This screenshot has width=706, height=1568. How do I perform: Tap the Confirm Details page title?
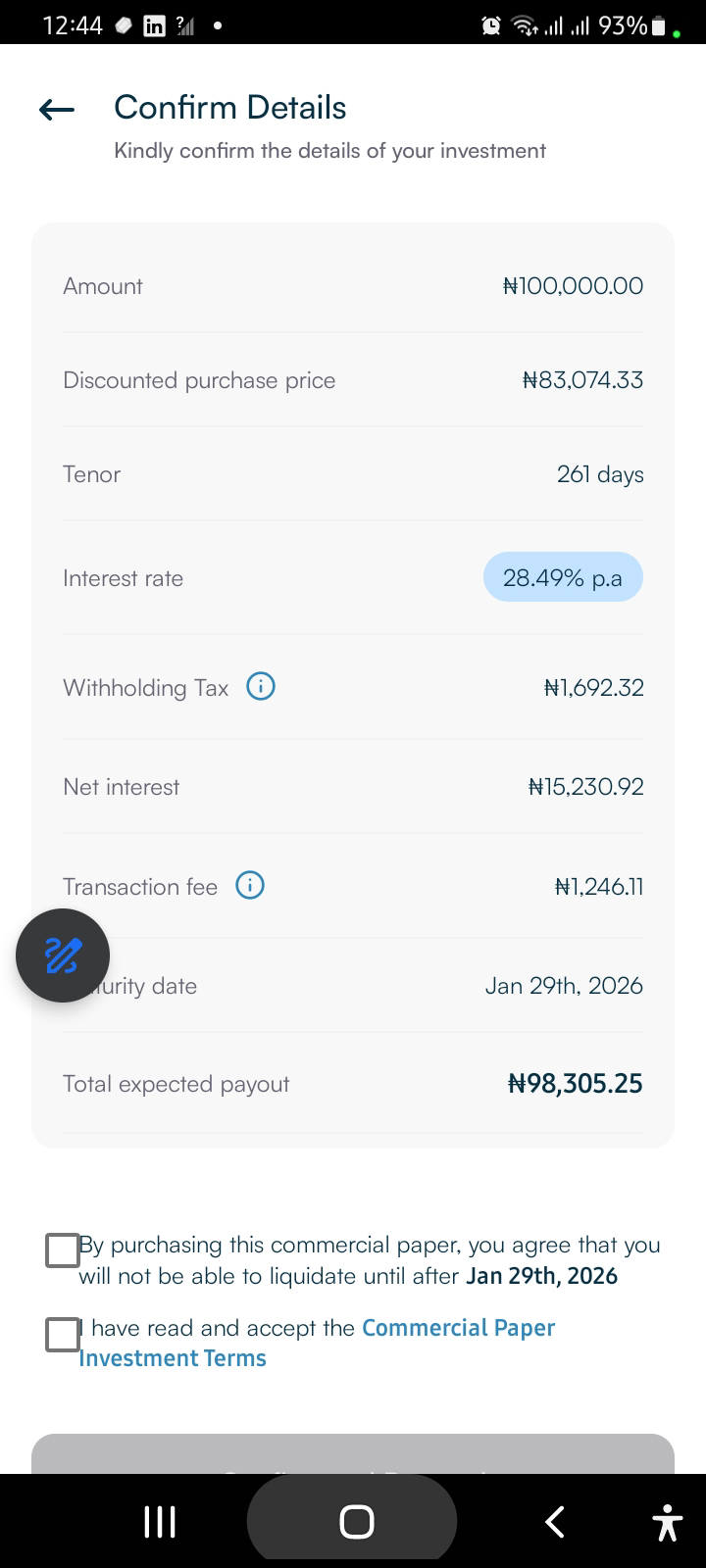[230, 107]
